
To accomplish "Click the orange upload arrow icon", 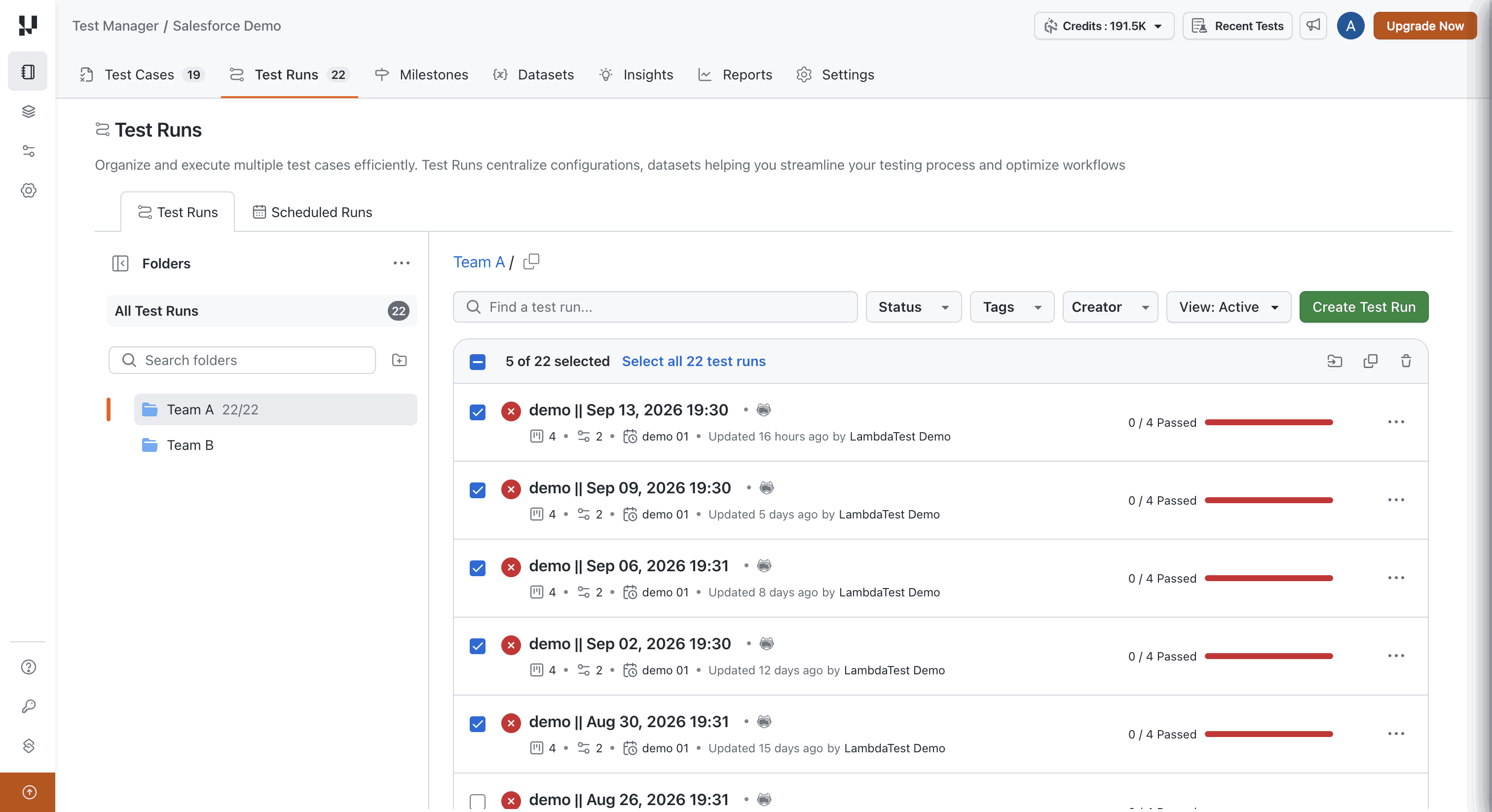I will coord(29,792).
